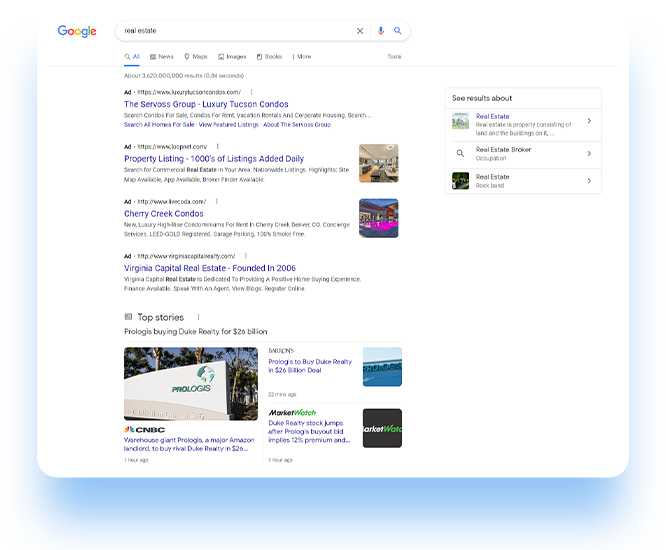This screenshot has height=550, width=666.
Task: Open the 'Cherry Creek Condos' ad link
Action: 164,214
